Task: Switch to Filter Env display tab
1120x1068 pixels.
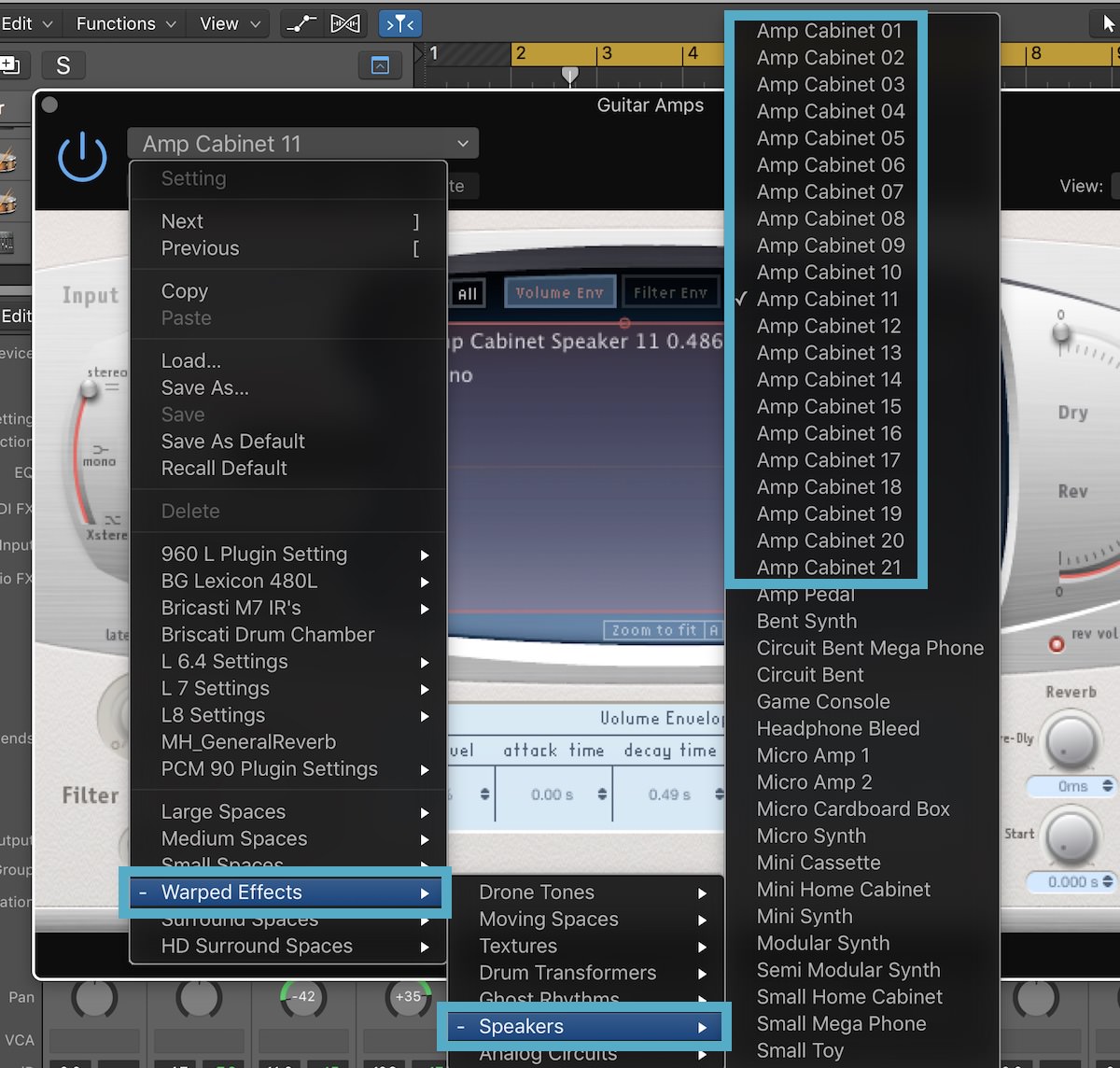Action: coord(670,292)
